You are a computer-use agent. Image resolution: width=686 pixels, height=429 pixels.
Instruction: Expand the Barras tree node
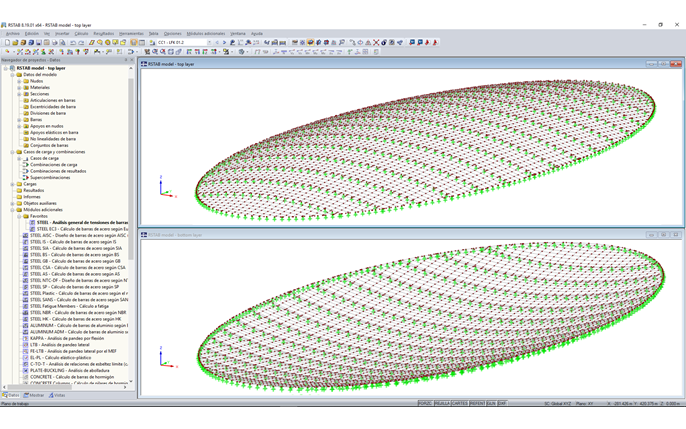[x=19, y=120]
